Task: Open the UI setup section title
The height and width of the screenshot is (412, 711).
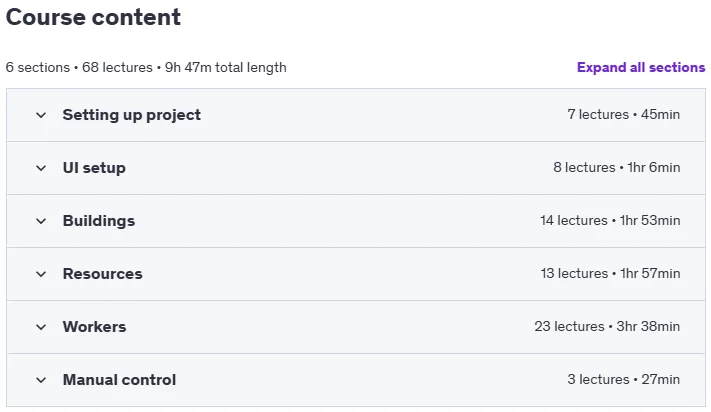Action: [94, 168]
